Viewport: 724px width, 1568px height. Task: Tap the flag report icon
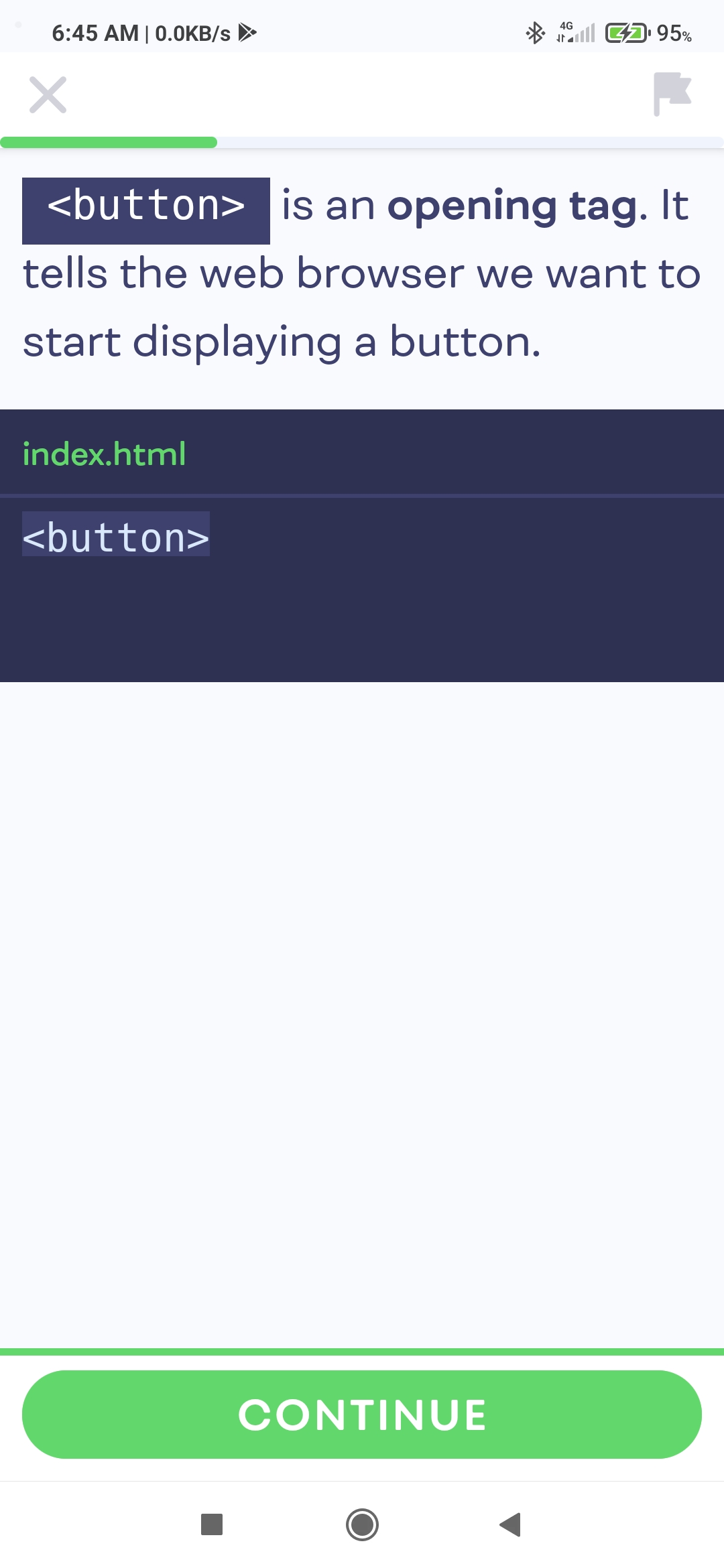click(672, 94)
